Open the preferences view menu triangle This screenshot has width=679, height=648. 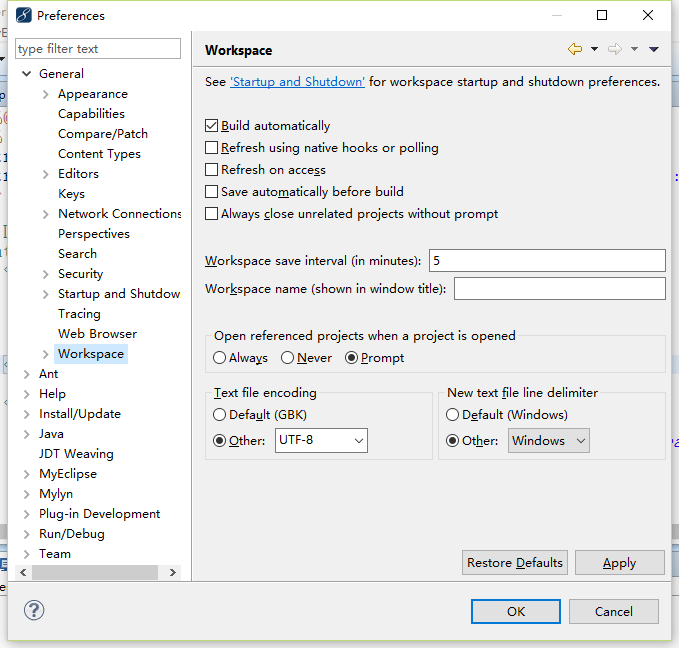click(654, 49)
